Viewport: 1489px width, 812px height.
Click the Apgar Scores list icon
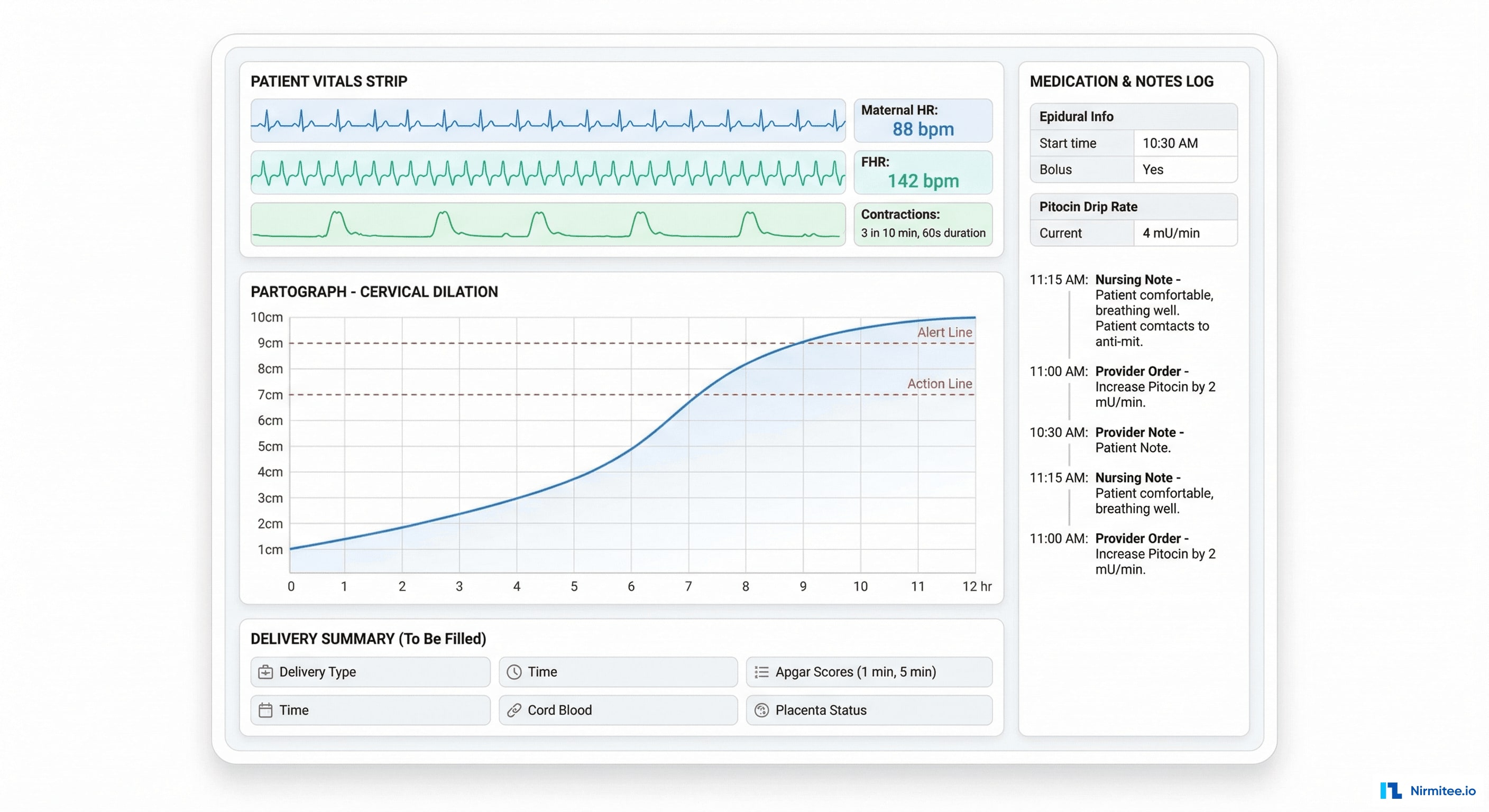[762, 671]
